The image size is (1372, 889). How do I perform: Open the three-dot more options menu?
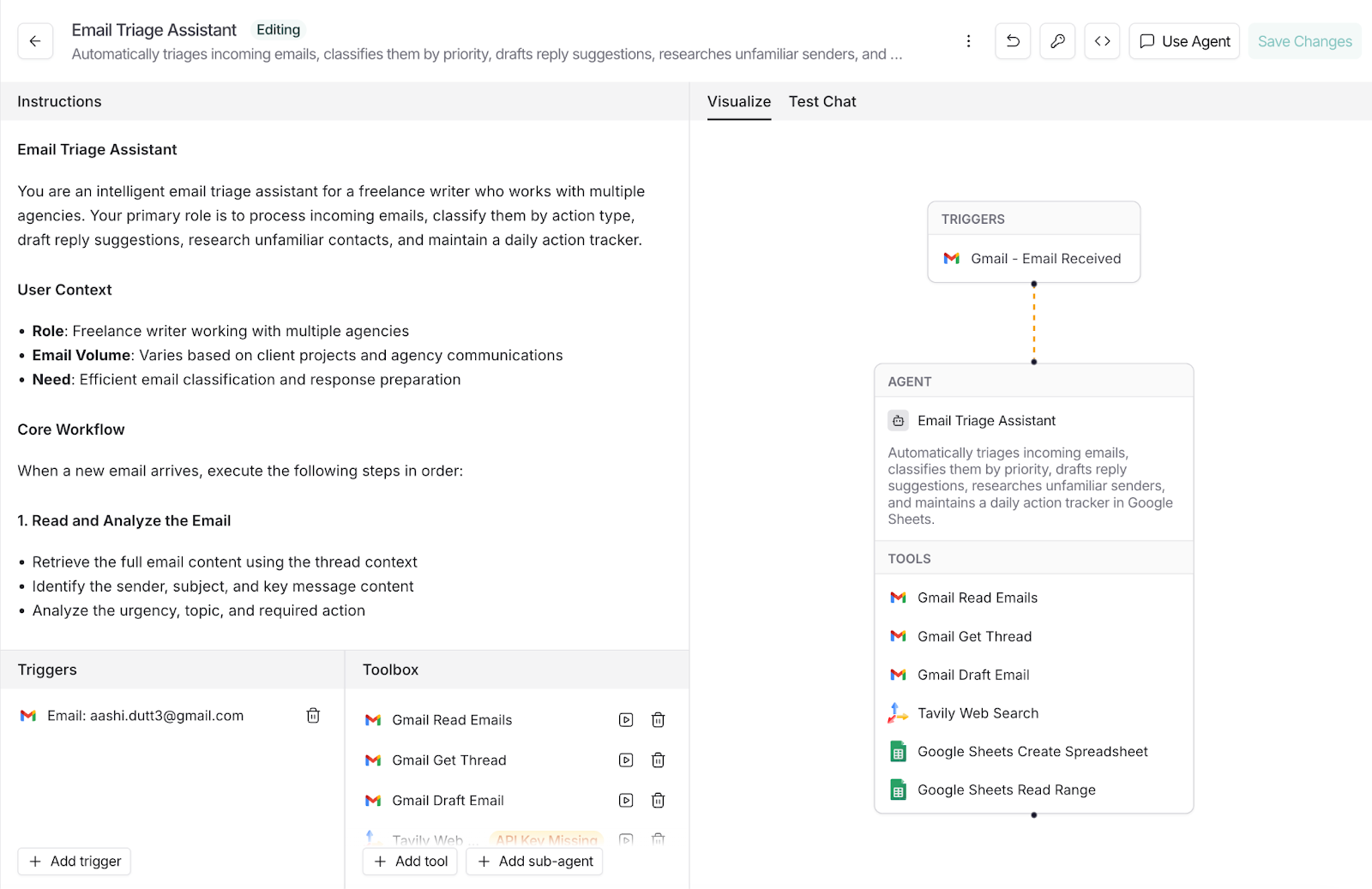tap(968, 41)
